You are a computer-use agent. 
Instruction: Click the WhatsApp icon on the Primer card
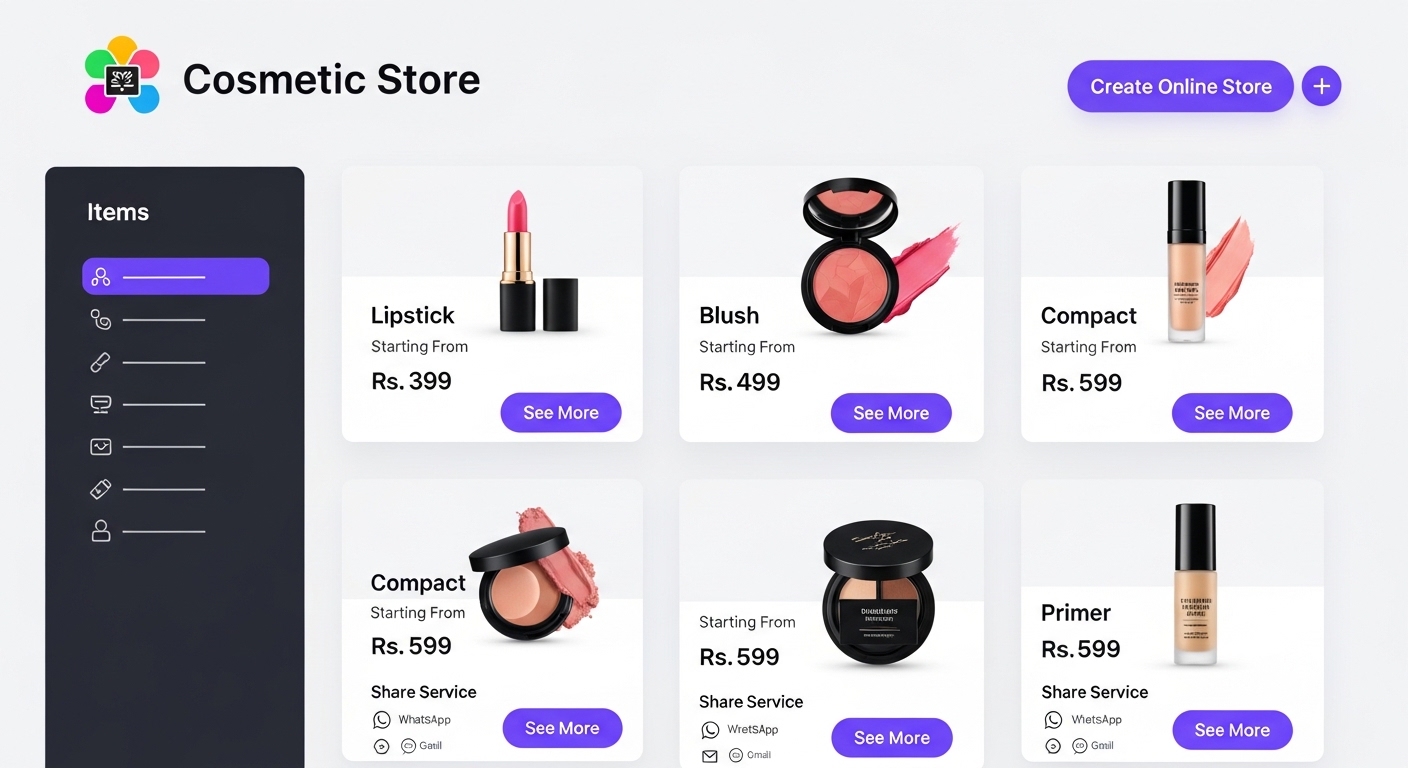click(x=1053, y=720)
